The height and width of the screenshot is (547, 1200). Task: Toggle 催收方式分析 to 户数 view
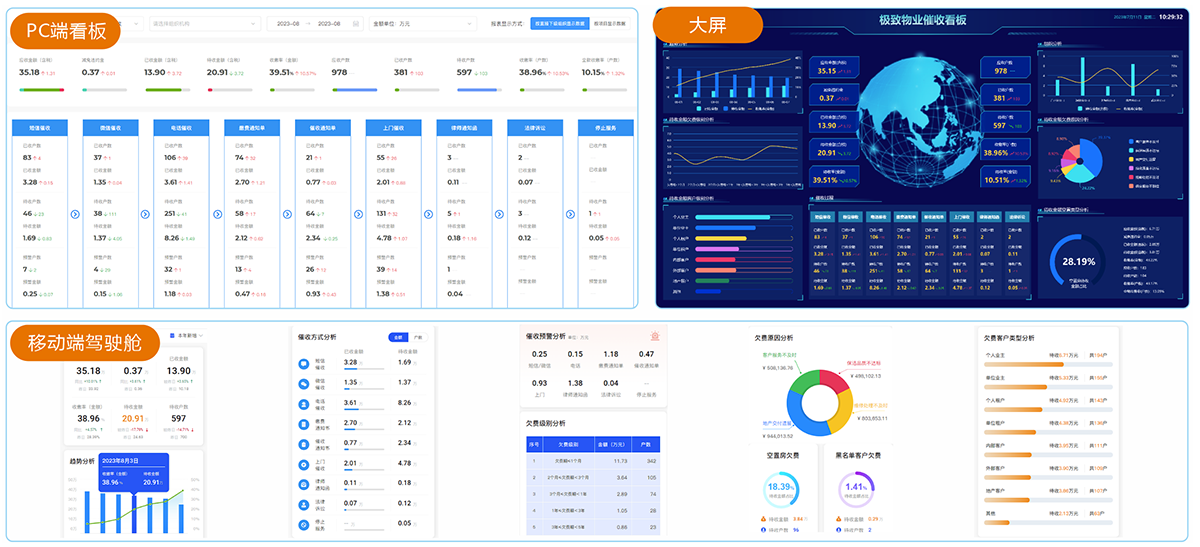(418, 338)
